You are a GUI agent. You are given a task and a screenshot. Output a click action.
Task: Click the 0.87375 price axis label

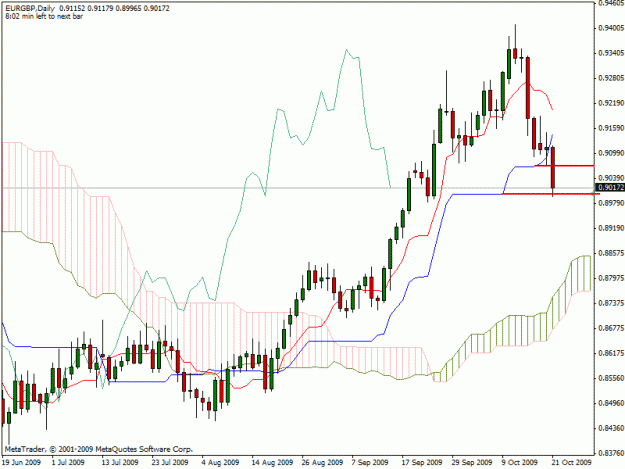pos(611,303)
